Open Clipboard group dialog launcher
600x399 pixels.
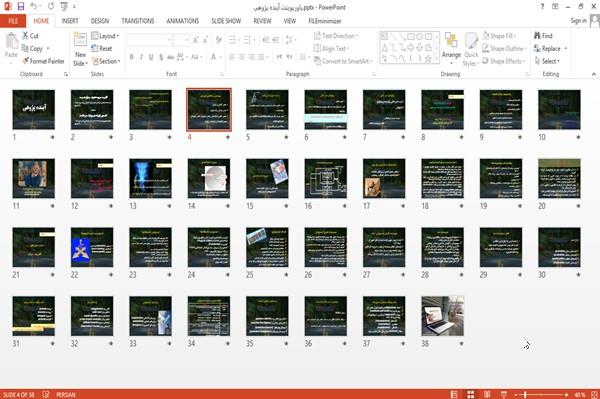[x=66, y=74]
